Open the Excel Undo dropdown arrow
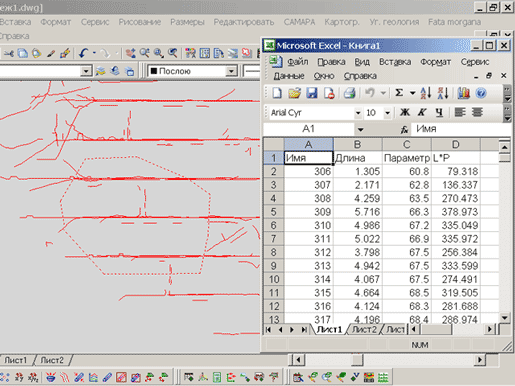The image size is (515, 386). tap(383, 93)
